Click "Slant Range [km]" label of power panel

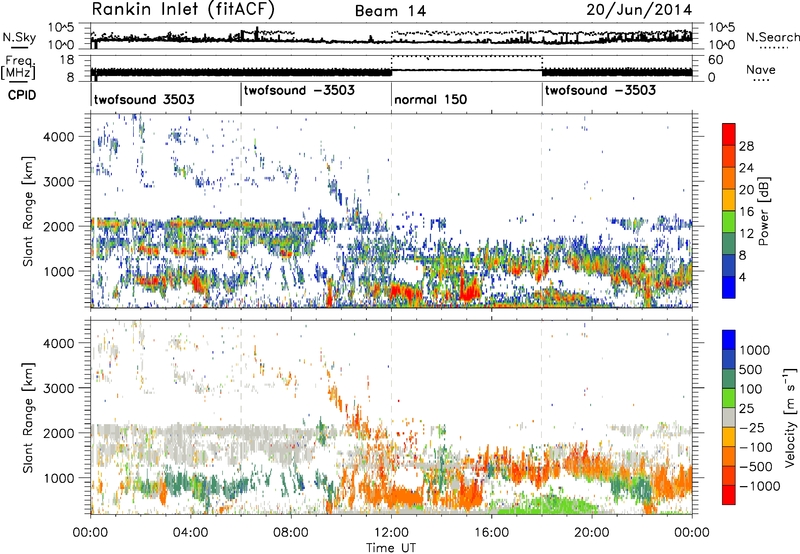28,211
